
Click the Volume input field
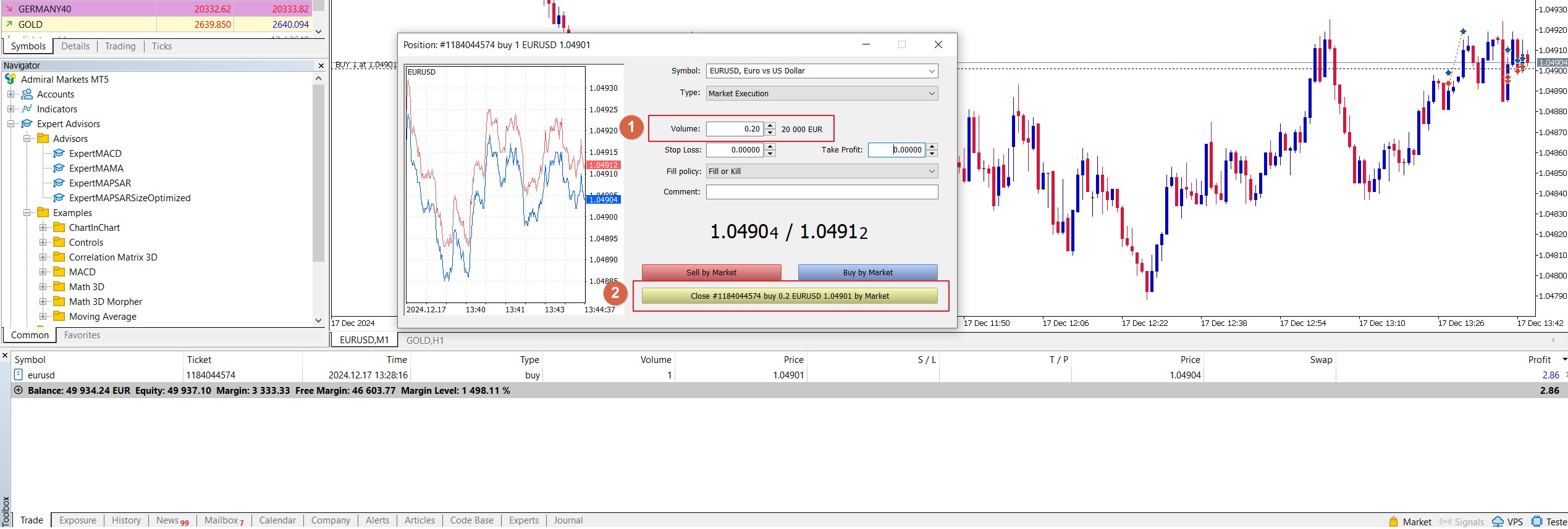(735, 129)
